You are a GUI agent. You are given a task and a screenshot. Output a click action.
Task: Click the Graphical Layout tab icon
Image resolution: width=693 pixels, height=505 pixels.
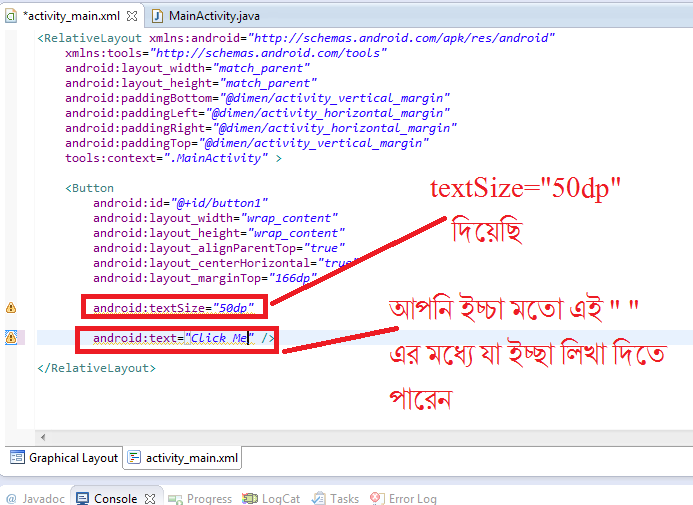pyautogui.click(x=17, y=457)
